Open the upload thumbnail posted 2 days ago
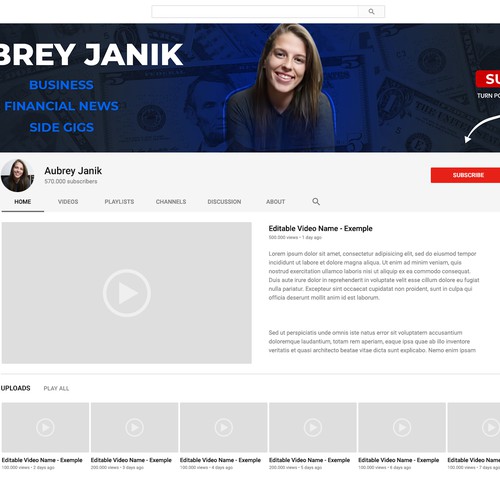 45,427
